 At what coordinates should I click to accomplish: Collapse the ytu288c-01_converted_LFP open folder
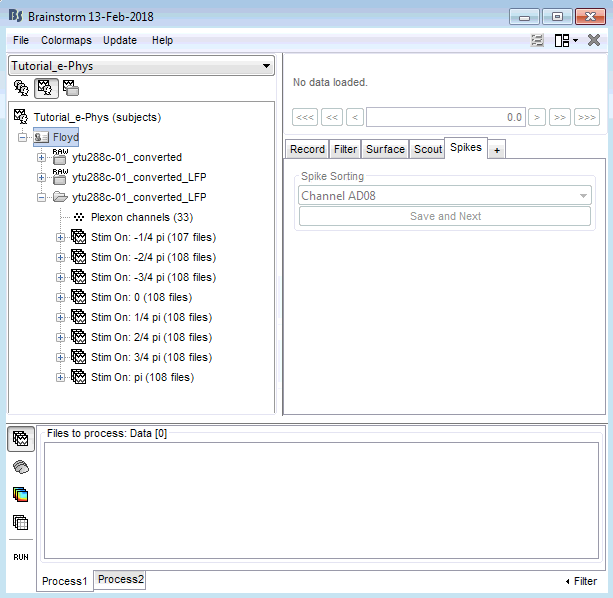tap(42, 197)
